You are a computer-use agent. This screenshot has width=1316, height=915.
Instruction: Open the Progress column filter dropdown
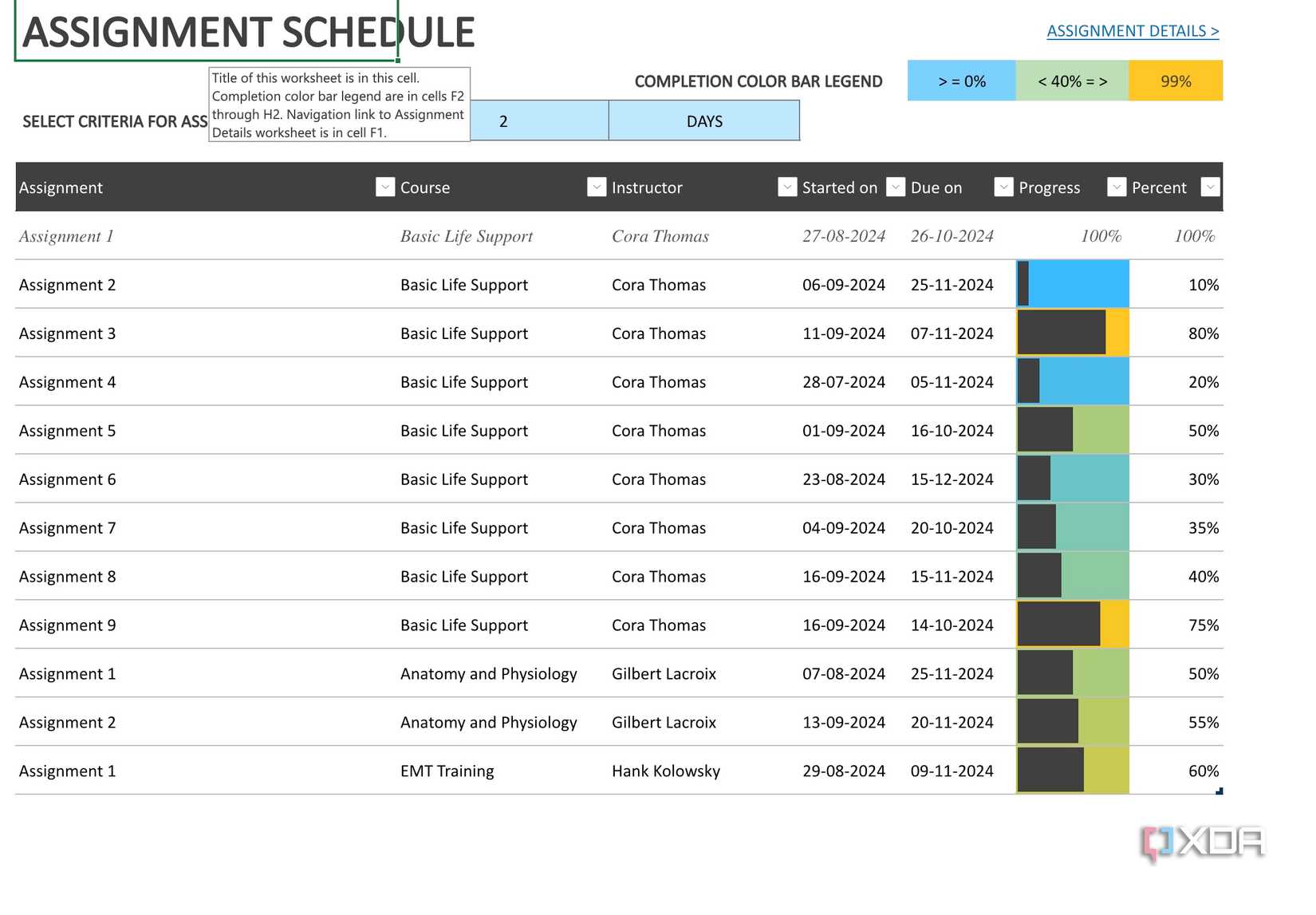(1117, 187)
